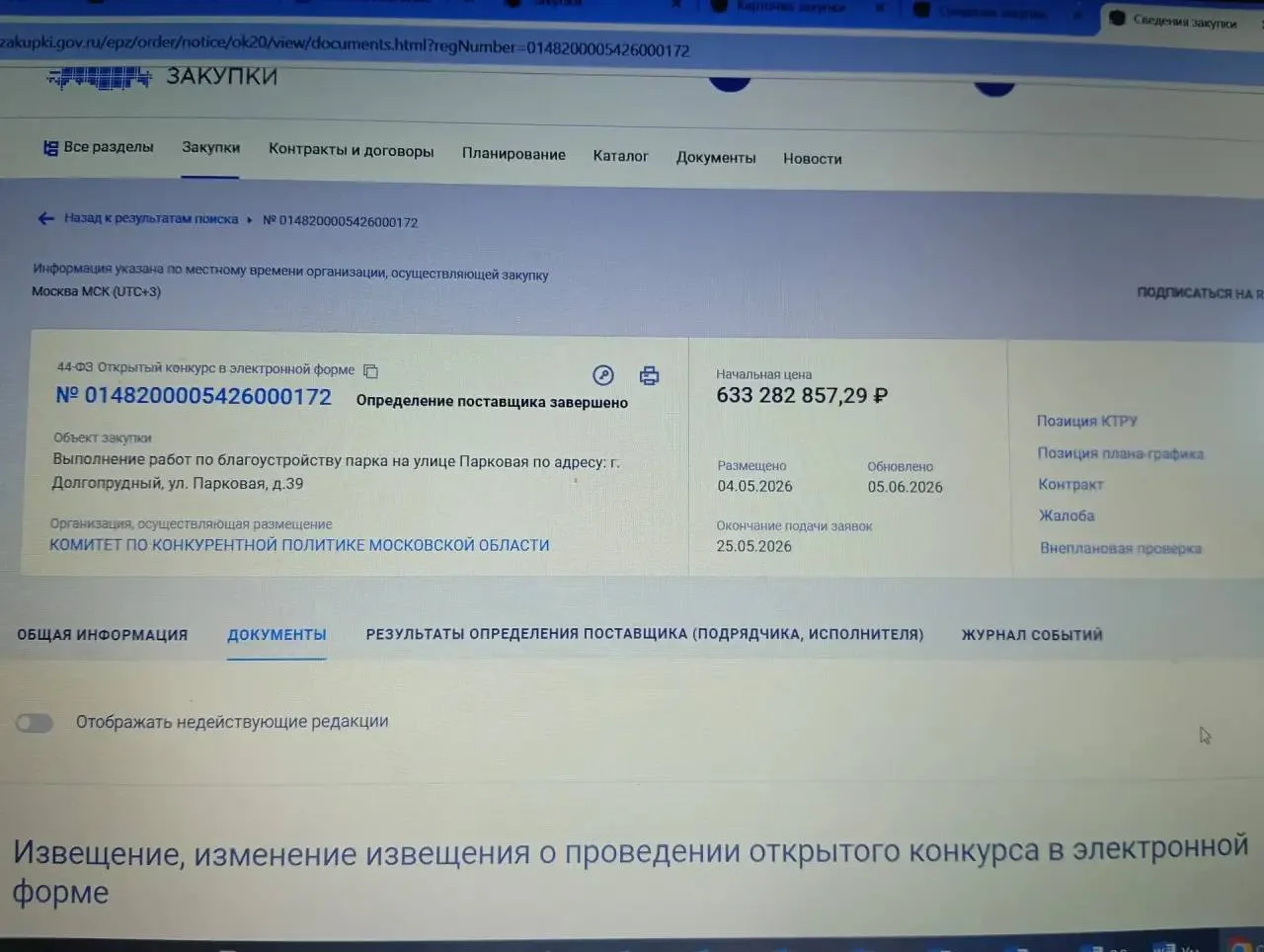Open Контракты и договоры menu

[x=351, y=150]
